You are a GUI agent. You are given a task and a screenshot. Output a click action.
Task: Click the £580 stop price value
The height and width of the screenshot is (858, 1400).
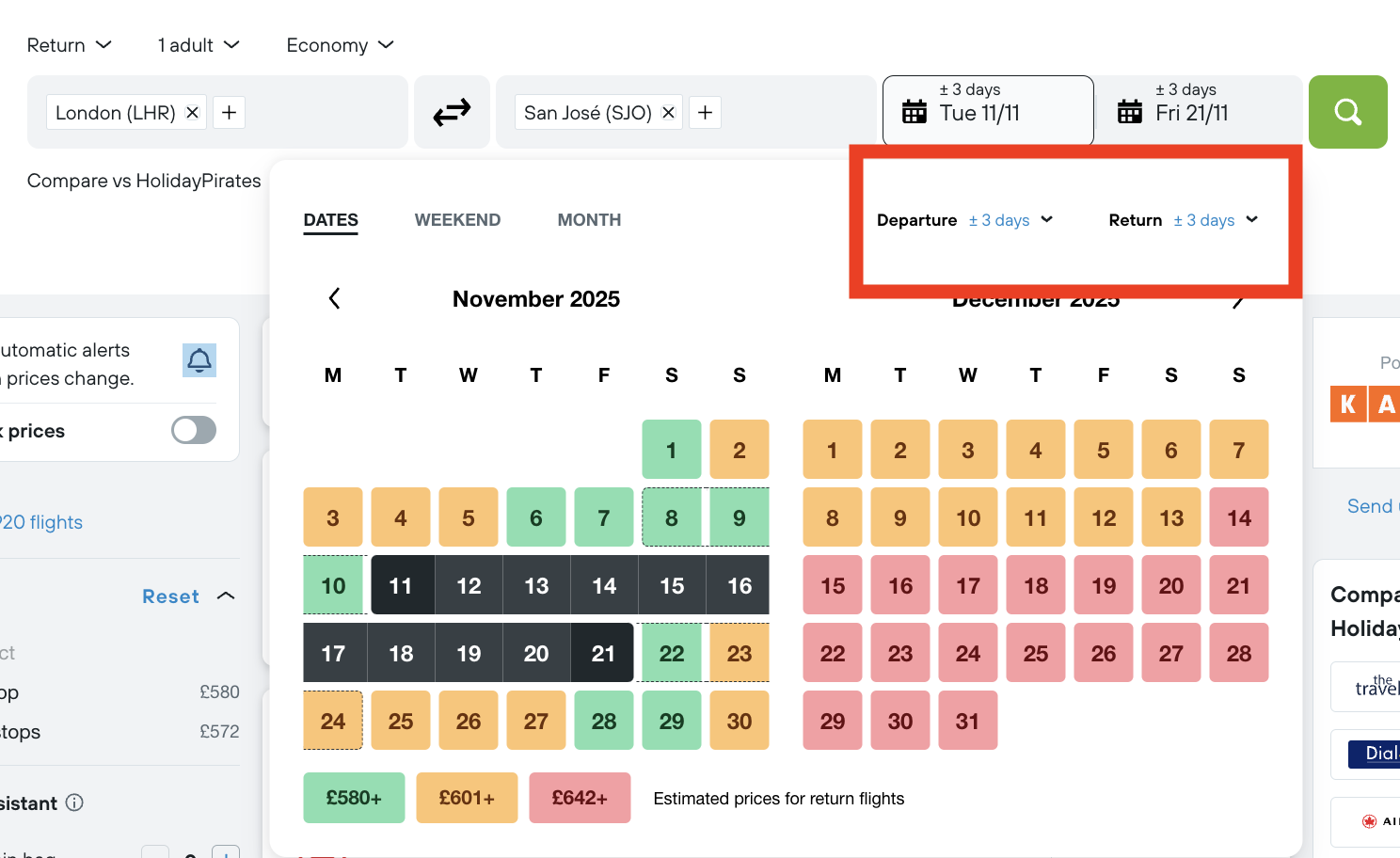click(x=219, y=691)
